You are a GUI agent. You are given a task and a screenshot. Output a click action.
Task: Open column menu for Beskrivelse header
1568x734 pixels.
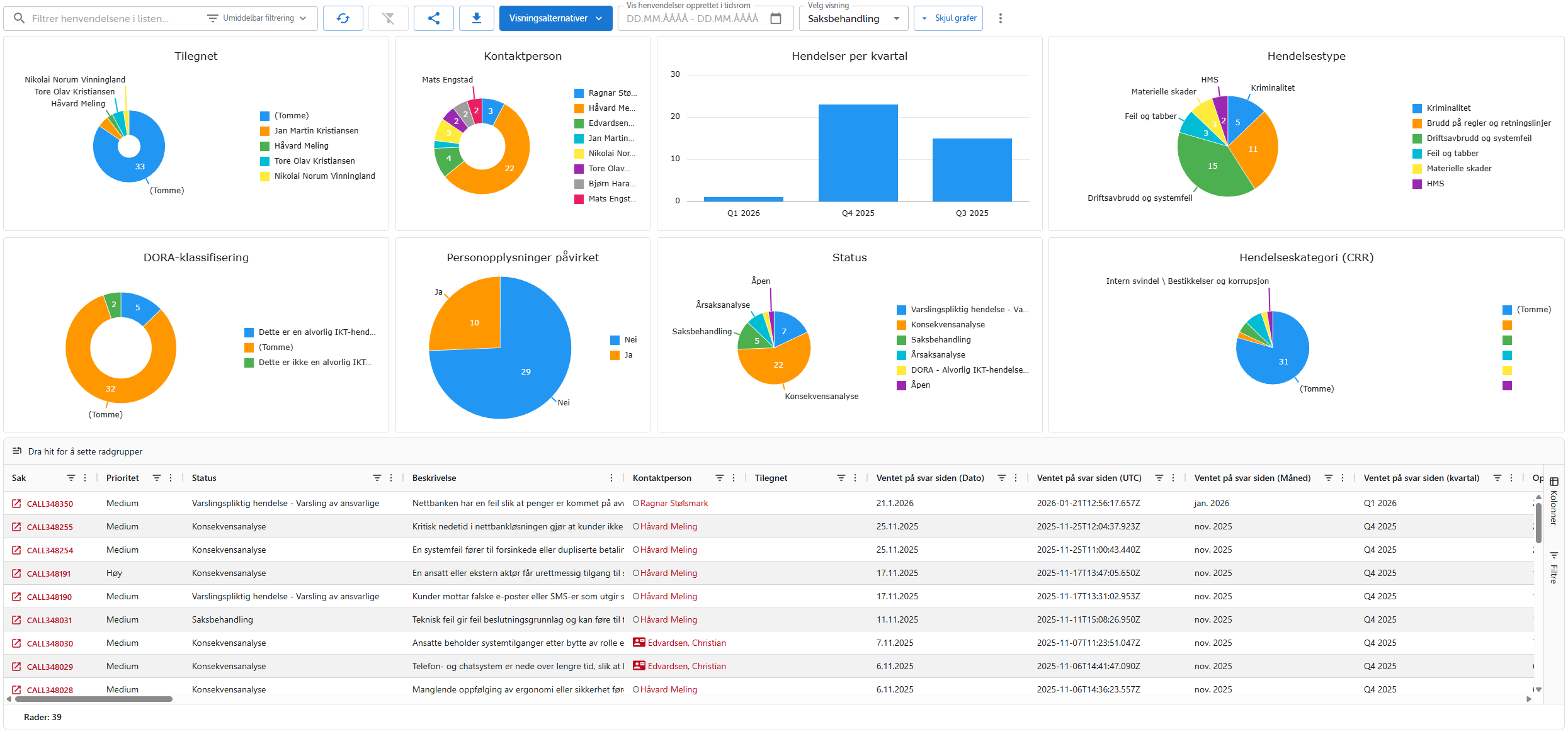(x=611, y=478)
